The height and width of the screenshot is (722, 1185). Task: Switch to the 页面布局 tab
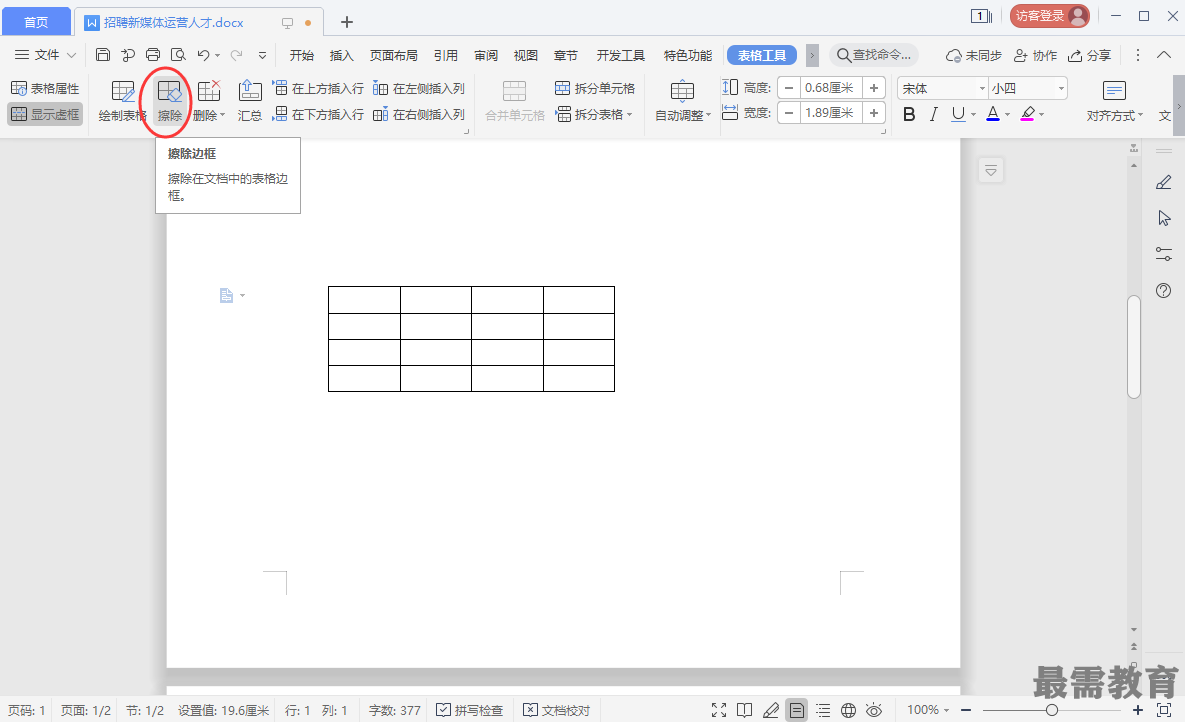click(394, 55)
